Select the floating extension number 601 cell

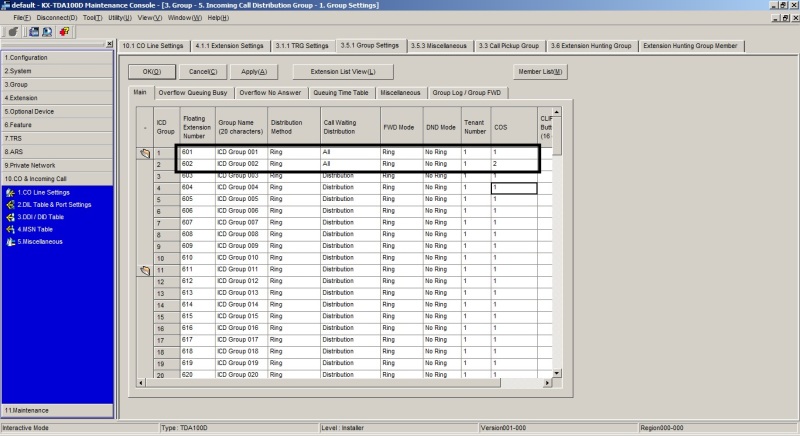tap(197, 152)
